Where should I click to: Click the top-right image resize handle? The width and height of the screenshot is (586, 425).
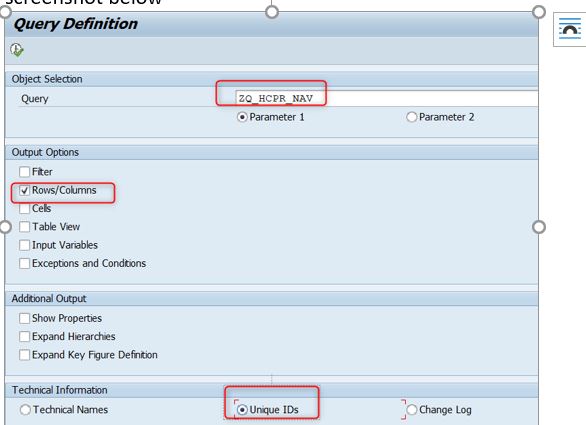pos(539,12)
